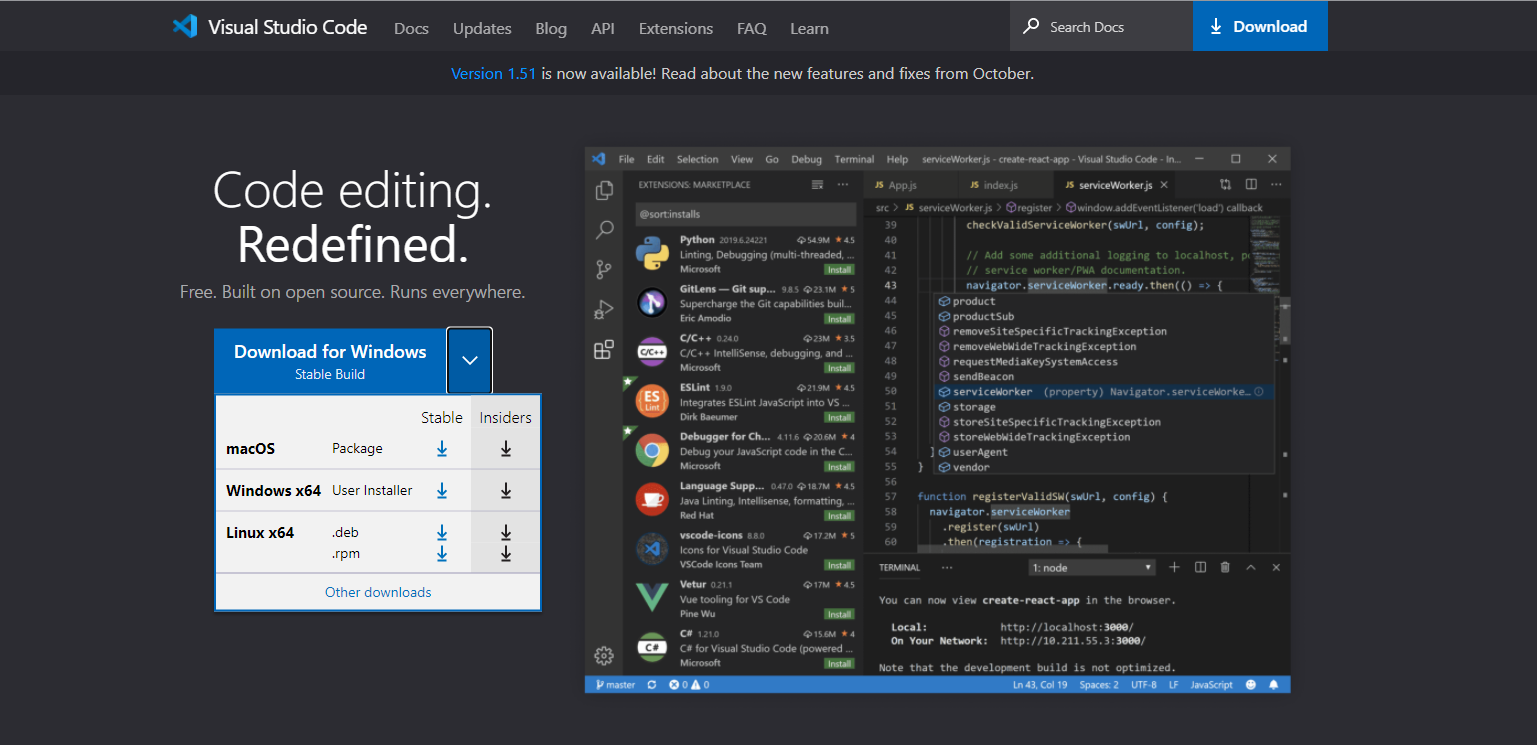1537x747 pixels.
Task: Open Explorer icon in the editor activity bar
Action: (604, 190)
